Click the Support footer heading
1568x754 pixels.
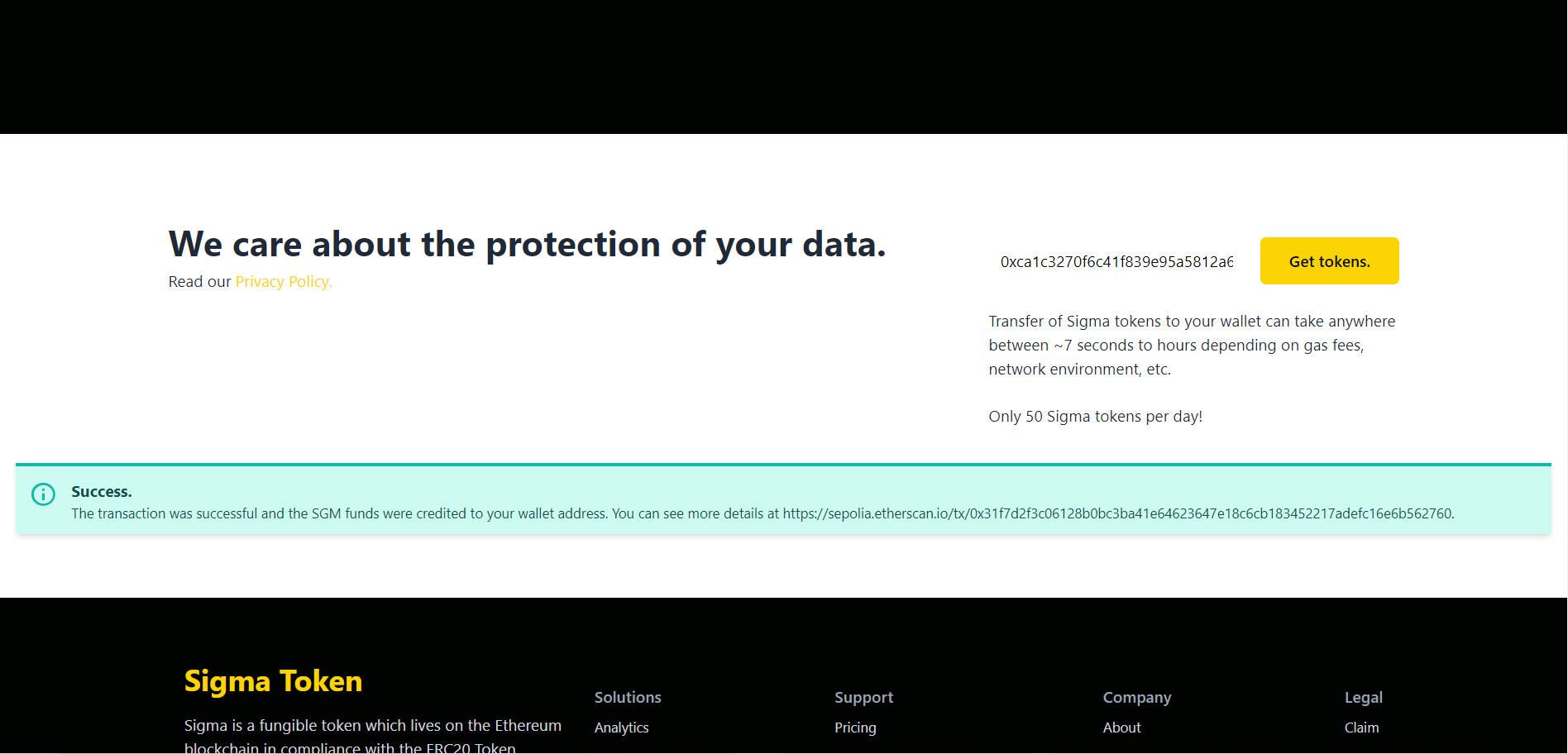point(863,697)
